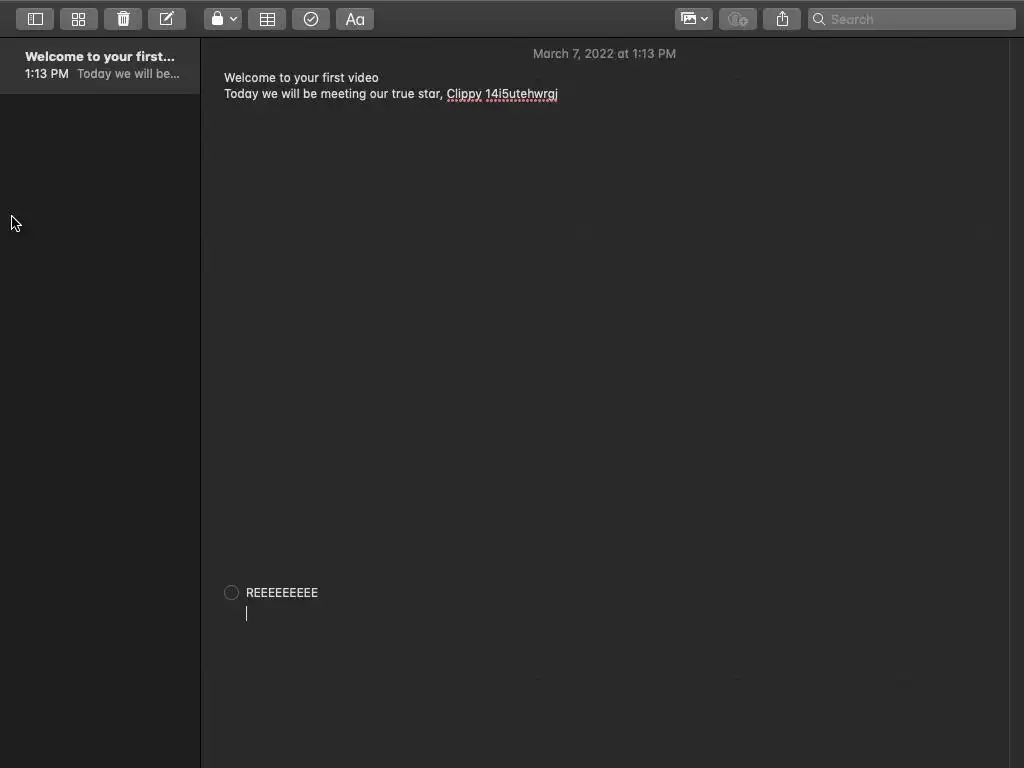The width and height of the screenshot is (1024, 768).
Task: Click the '1:13 PM' time in note list
Action: point(46,74)
